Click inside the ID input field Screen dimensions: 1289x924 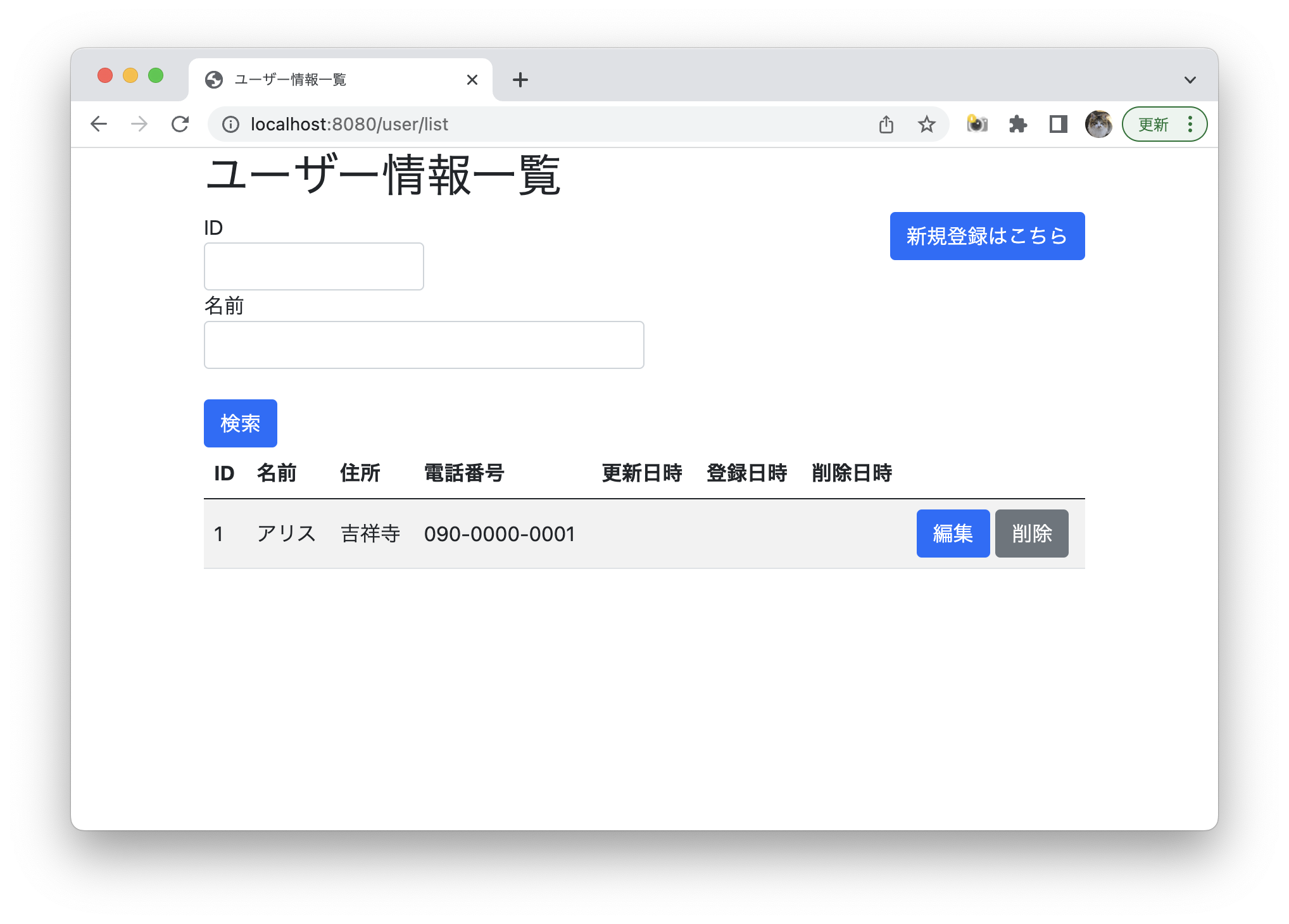(313, 266)
